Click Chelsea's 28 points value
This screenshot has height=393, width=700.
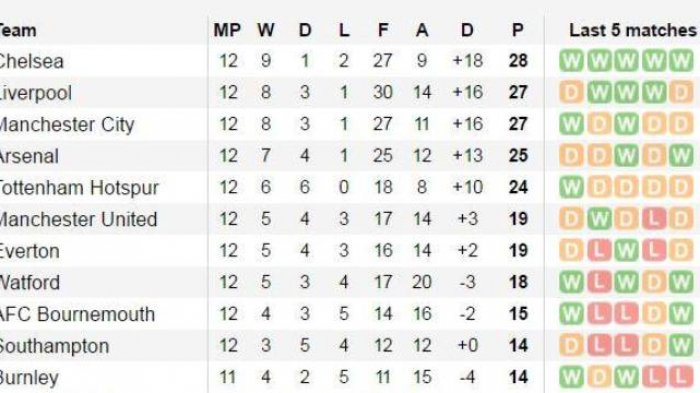tap(518, 61)
